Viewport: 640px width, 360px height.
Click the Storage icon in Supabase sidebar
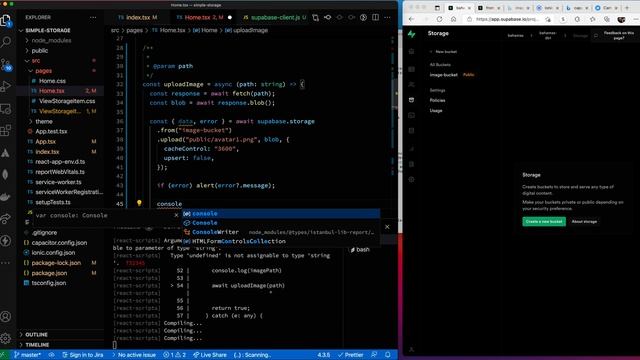[411, 100]
